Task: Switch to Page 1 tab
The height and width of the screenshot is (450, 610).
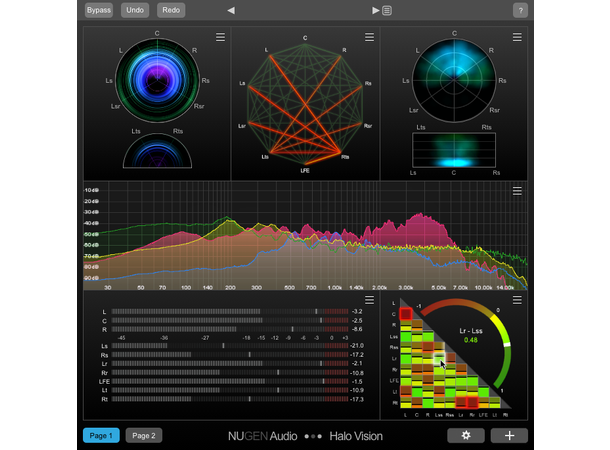Action: 101,436
